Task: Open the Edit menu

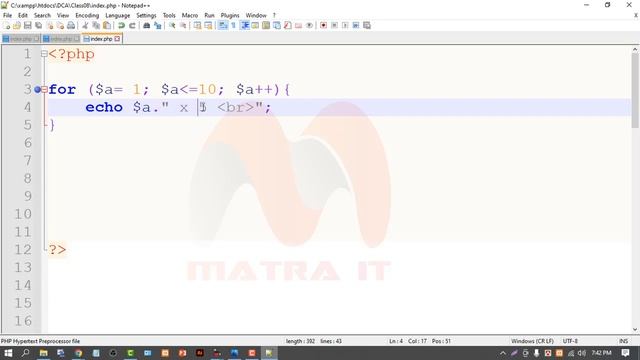Action: tap(23, 15)
